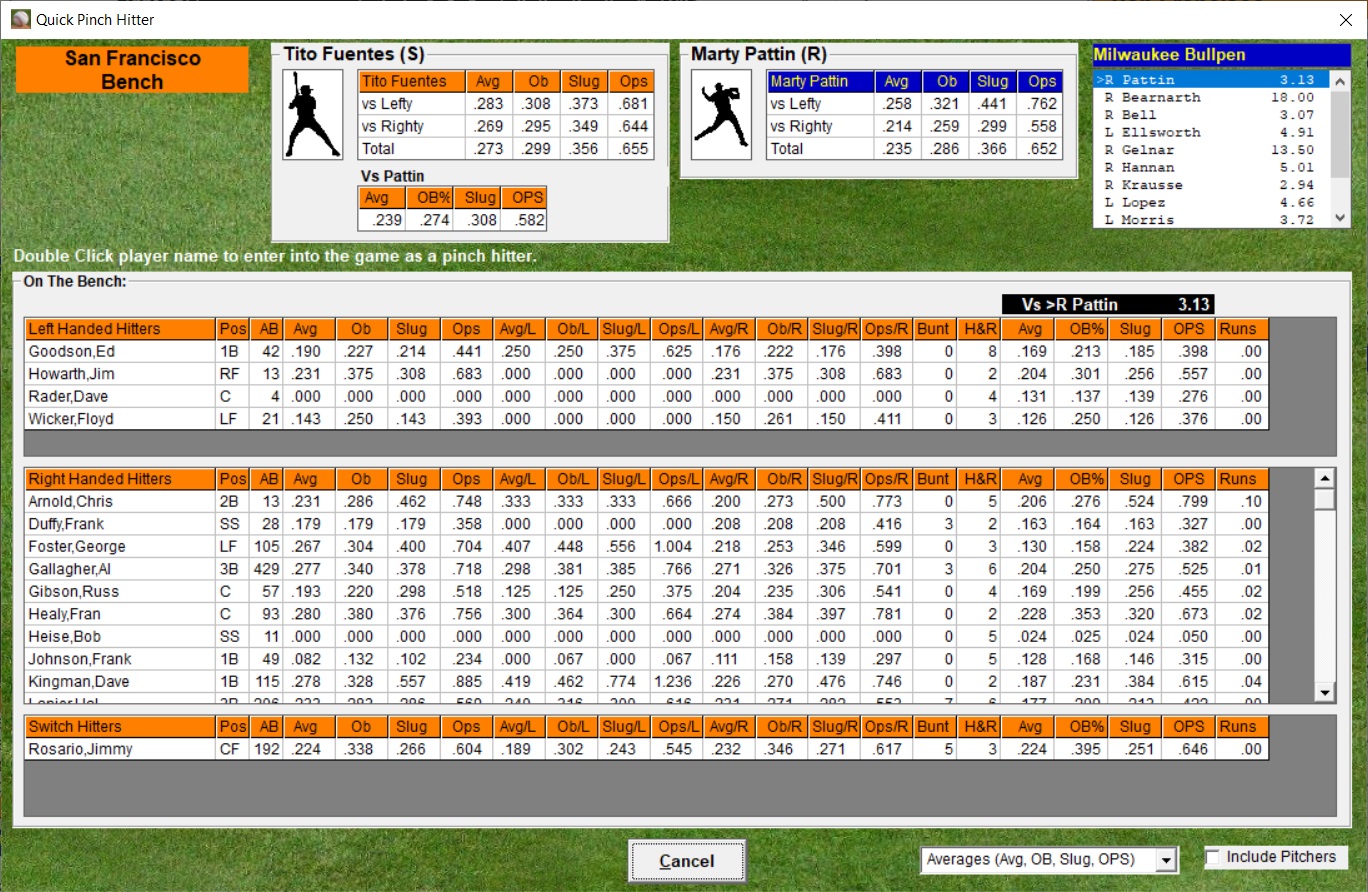Viewport: 1368px width, 892px height.
Task: Close the Quick Pinch Hitter window
Action: pos(1345,19)
